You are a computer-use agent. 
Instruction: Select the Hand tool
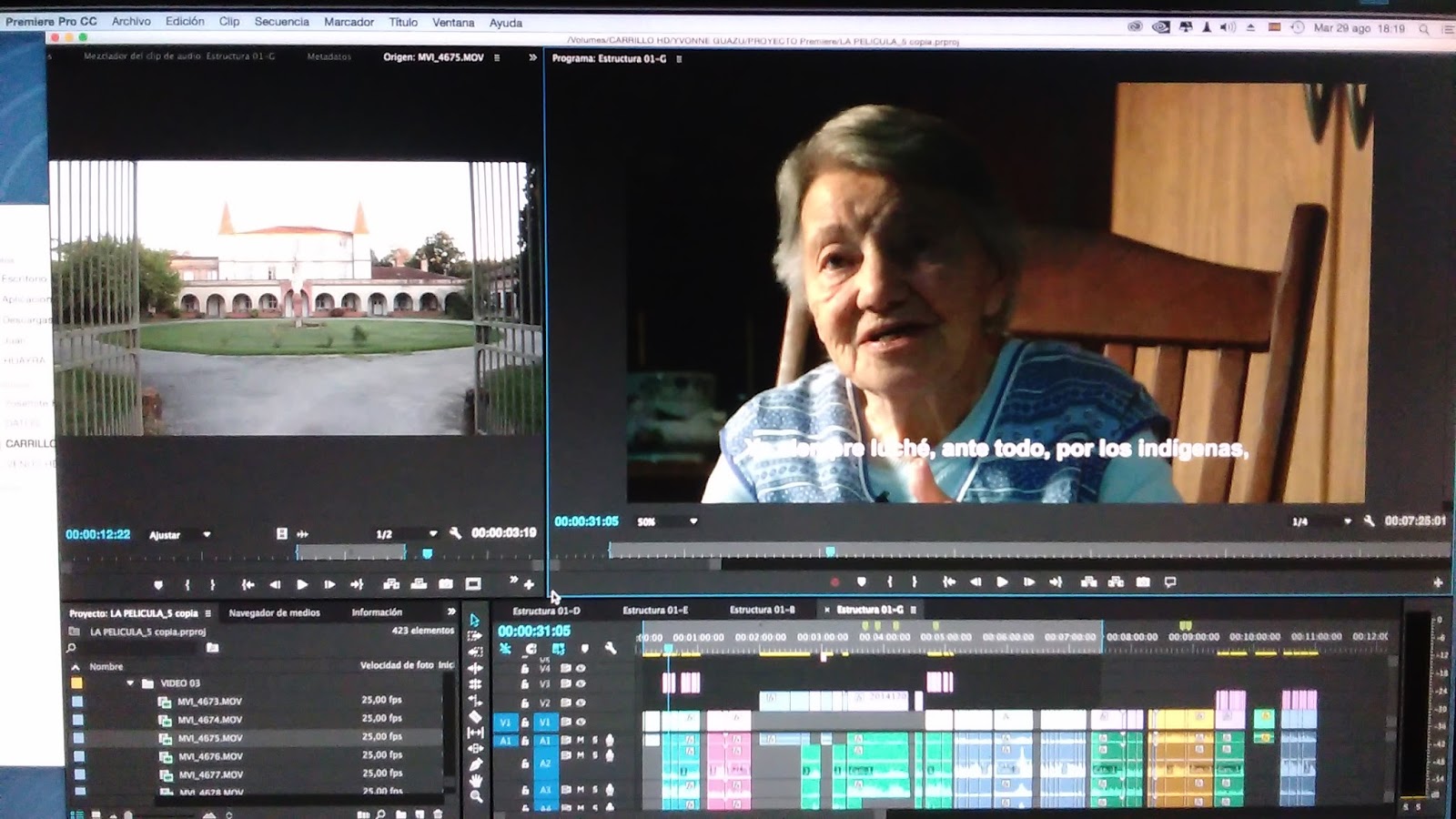475,781
